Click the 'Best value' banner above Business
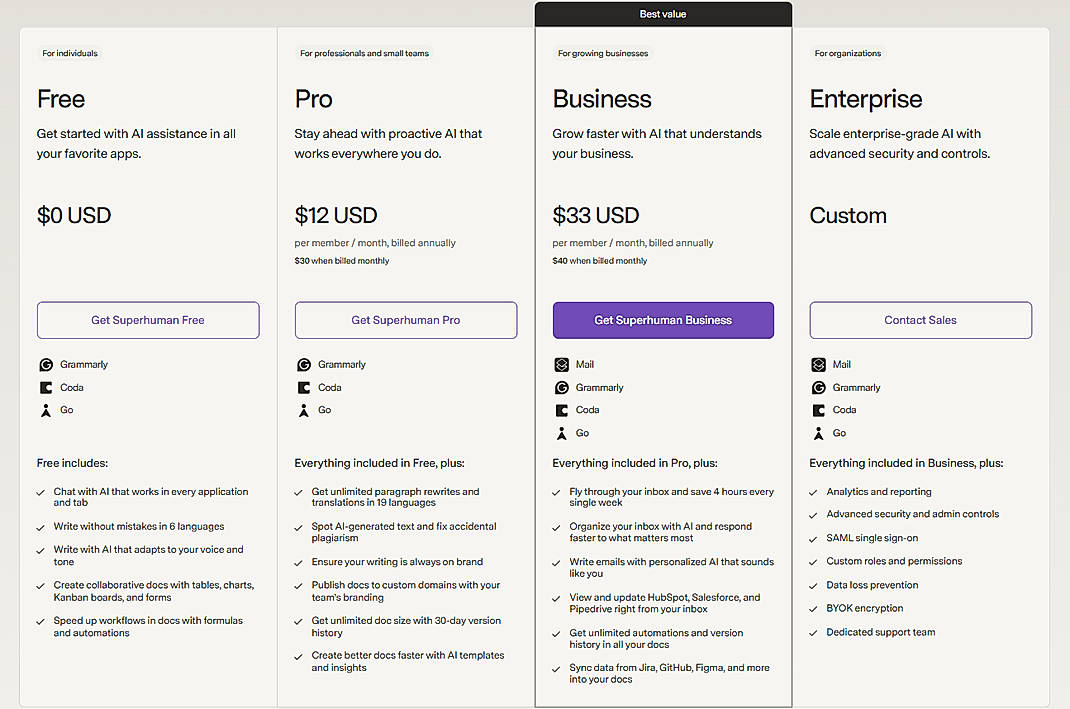The image size is (1070, 709). tap(663, 14)
